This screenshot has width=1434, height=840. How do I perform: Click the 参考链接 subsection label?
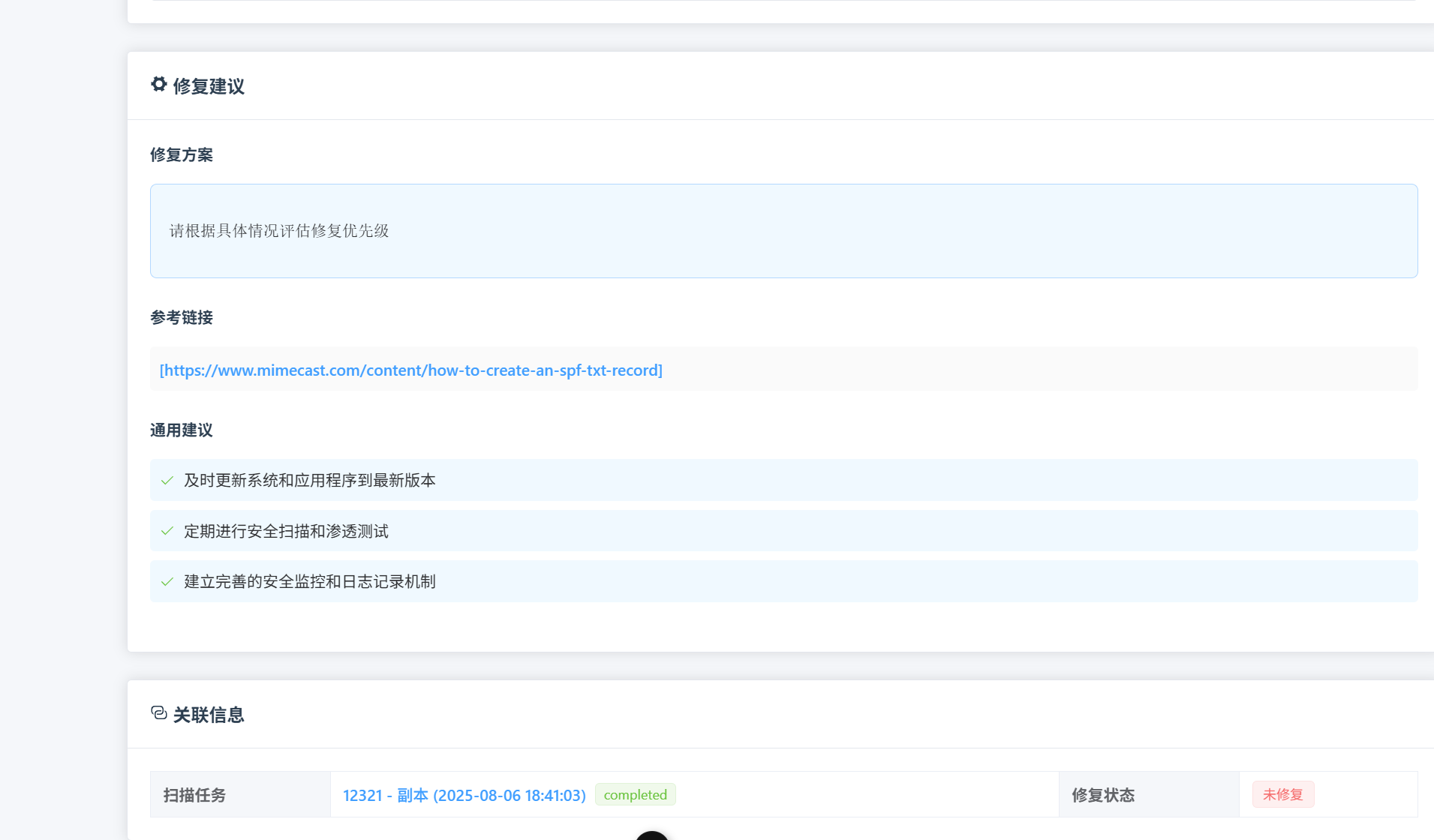click(x=182, y=318)
